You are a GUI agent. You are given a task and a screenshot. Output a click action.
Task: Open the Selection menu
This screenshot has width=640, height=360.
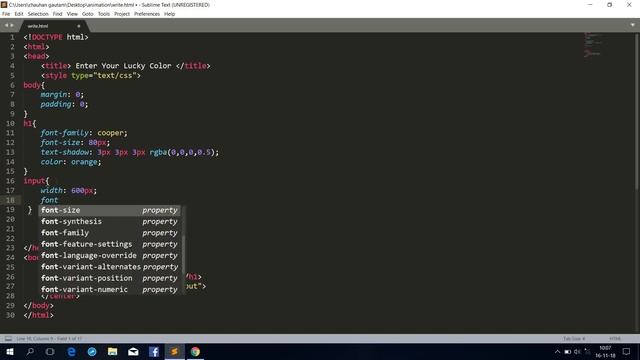click(38, 14)
